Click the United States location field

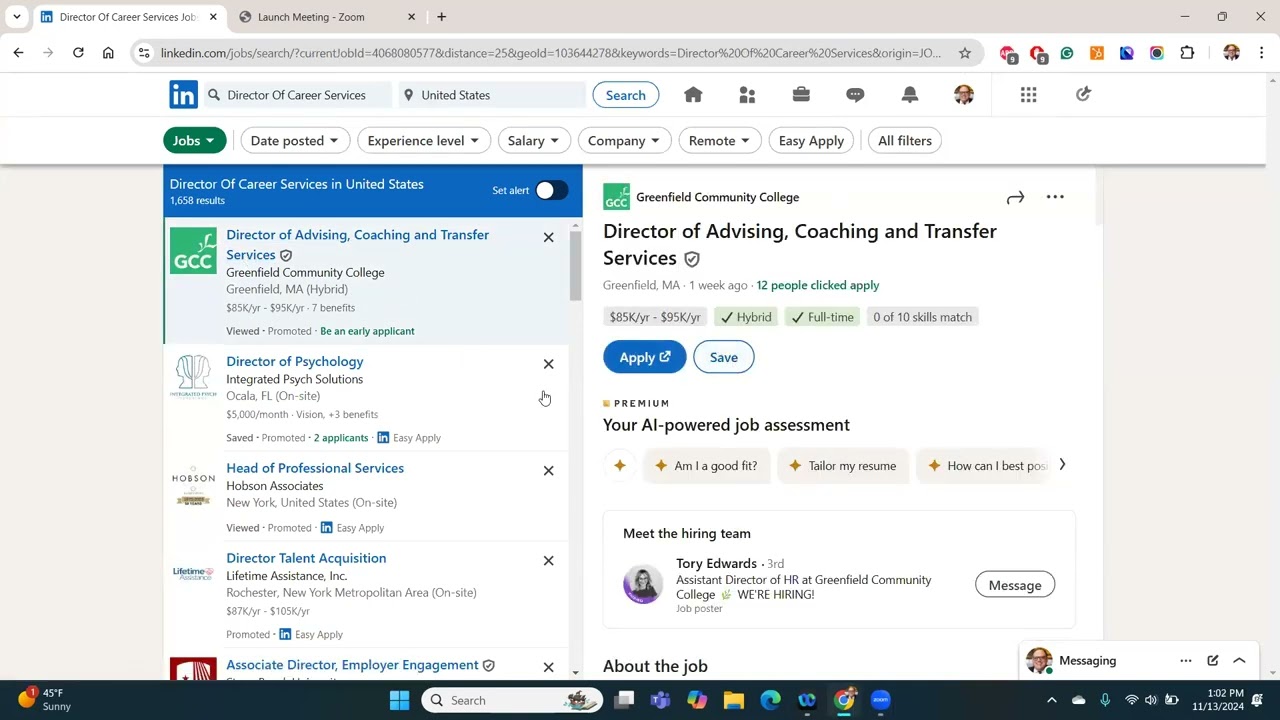(x=492, y=95)
